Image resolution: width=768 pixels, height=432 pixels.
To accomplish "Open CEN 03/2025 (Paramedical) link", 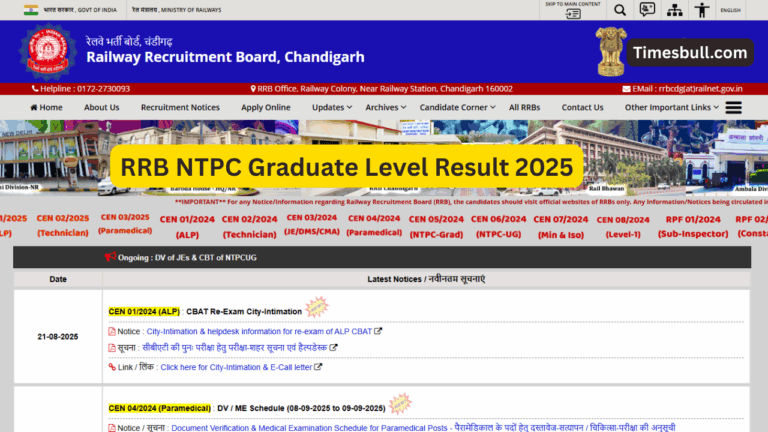I will coord(125,224).
